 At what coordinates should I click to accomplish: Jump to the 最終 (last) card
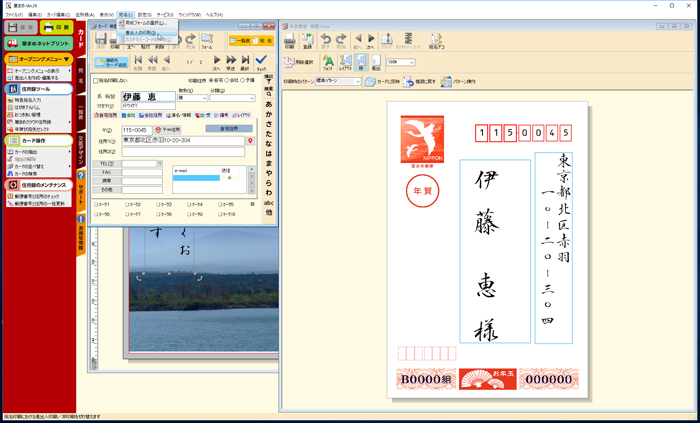(246, 62)
